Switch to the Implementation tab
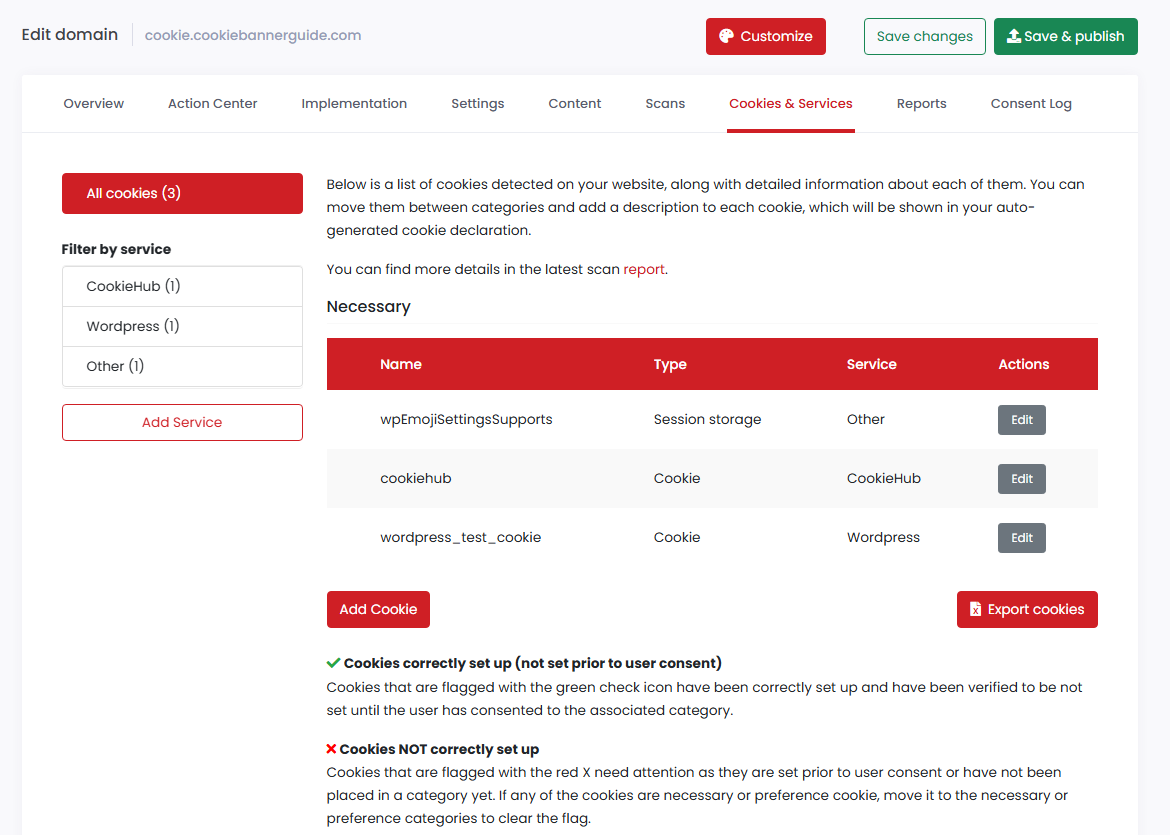The image size is (1170, 835). (x=354, y=104)
